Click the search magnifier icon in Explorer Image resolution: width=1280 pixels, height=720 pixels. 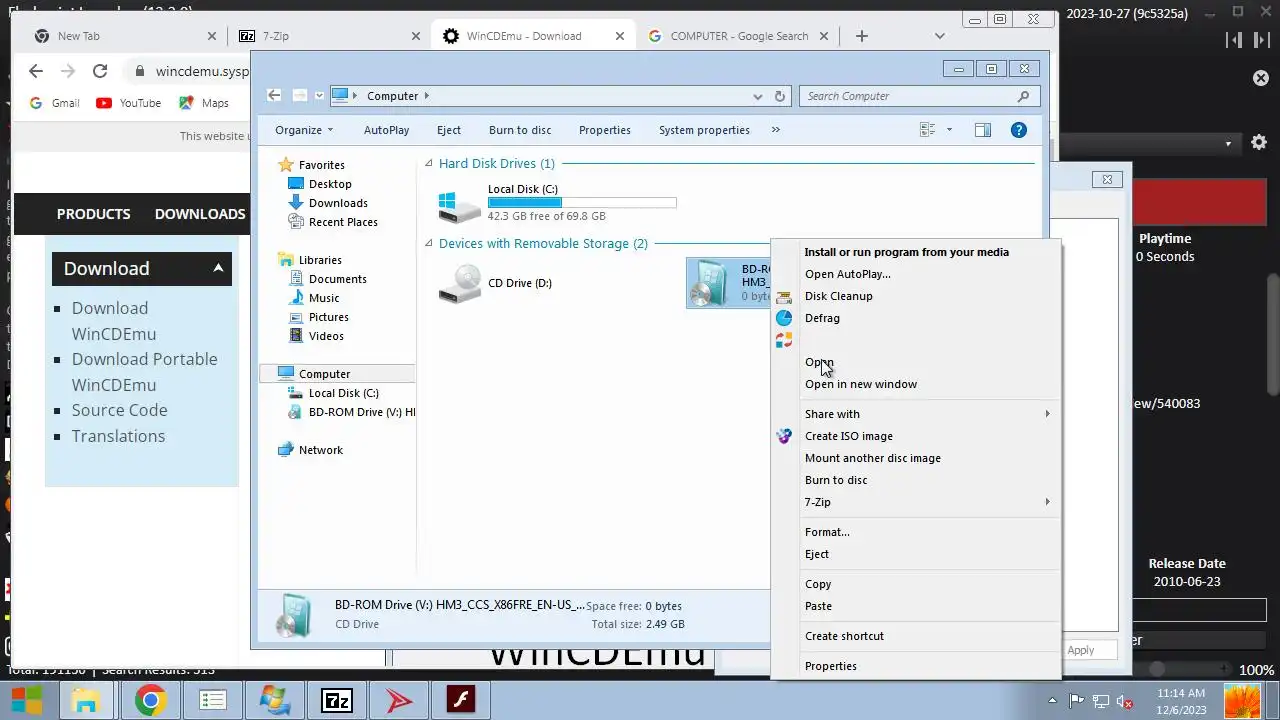[x=1023, y=96]
